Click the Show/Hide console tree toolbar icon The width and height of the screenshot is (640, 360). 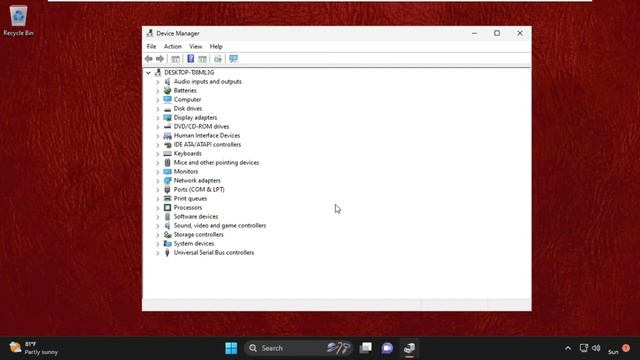click(176, 59)
